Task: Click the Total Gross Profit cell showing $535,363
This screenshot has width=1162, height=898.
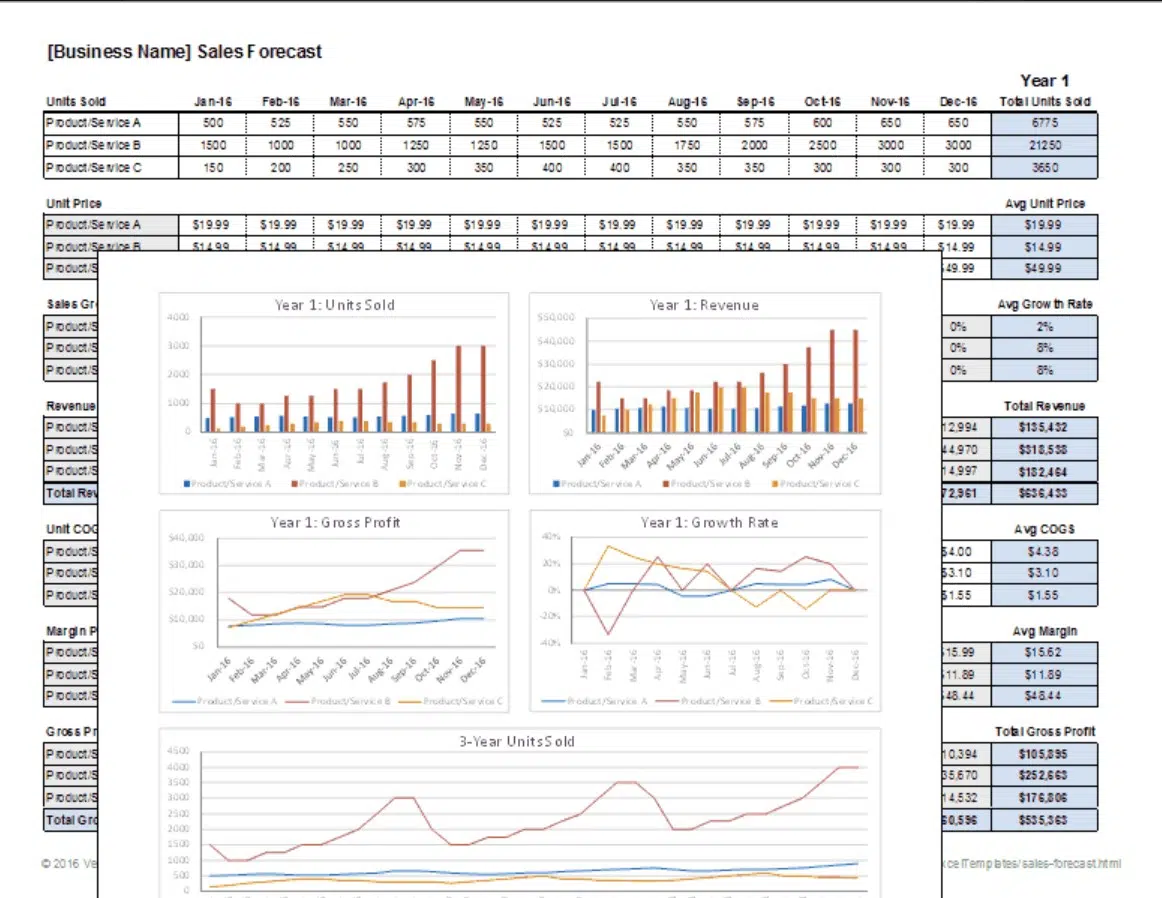Action: 1044,819
